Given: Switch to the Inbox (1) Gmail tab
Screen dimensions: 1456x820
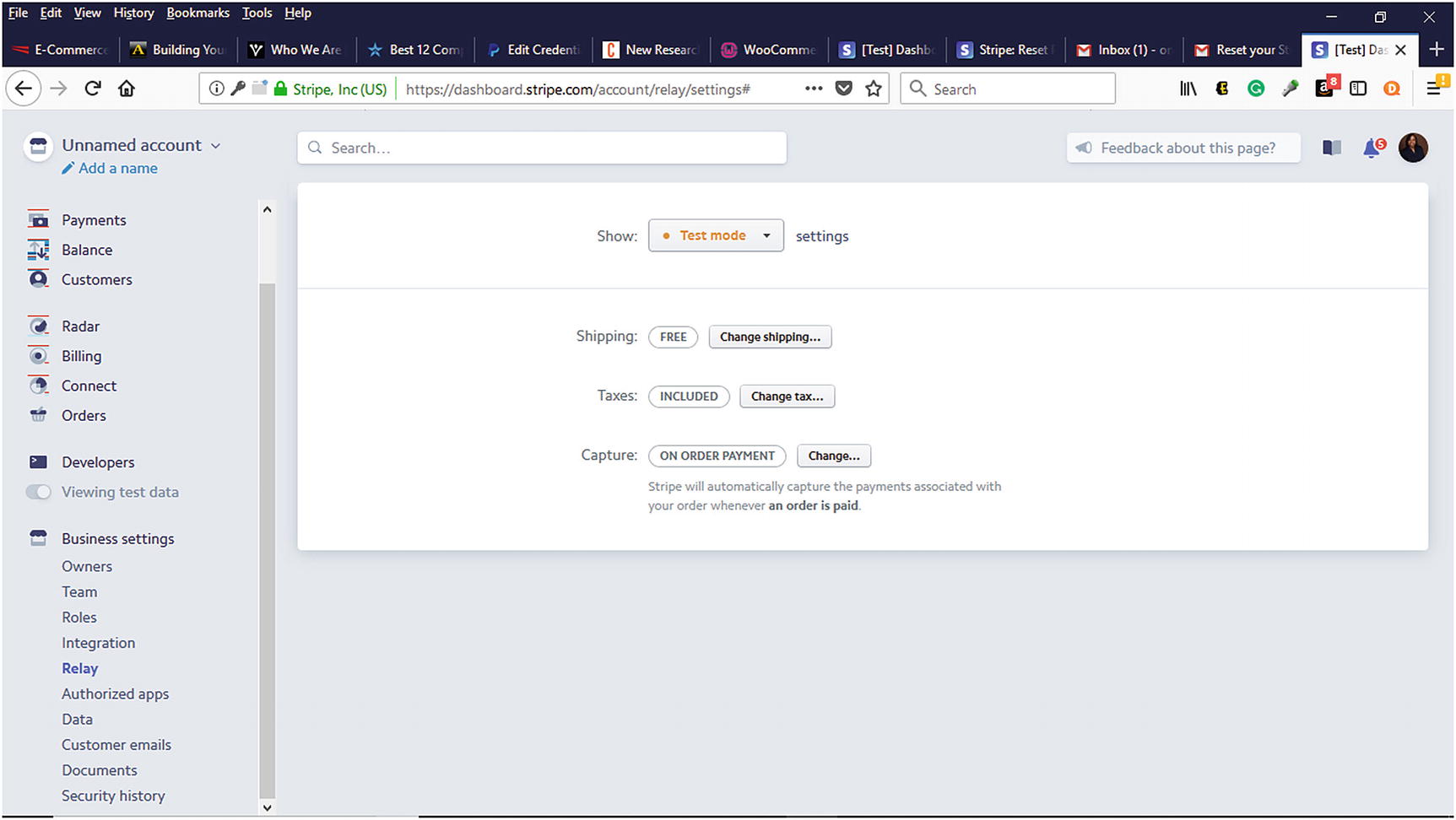Looking at the screenshot, I should (1124, 50).
